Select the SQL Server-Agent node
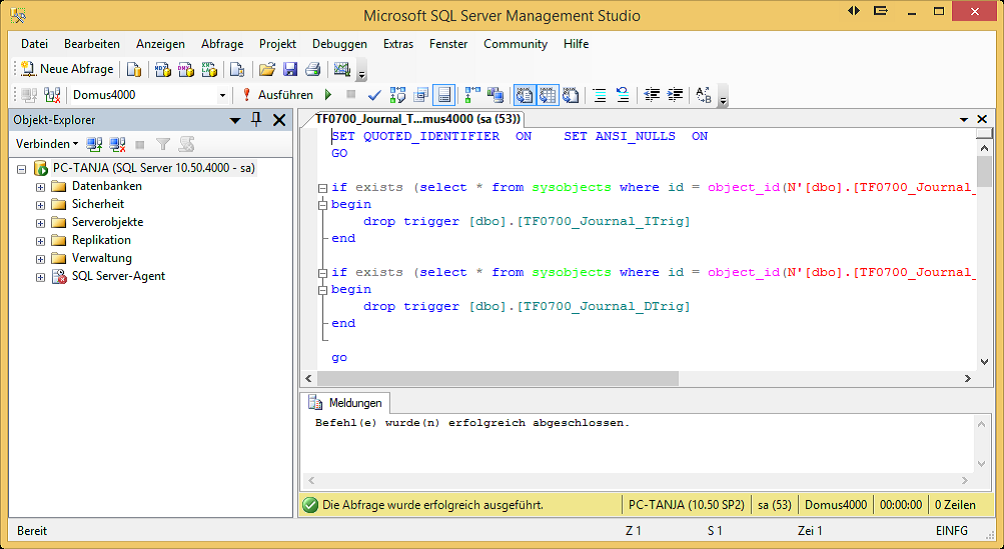This screenshot has width=1004, height=549. [x=118, y=276]
